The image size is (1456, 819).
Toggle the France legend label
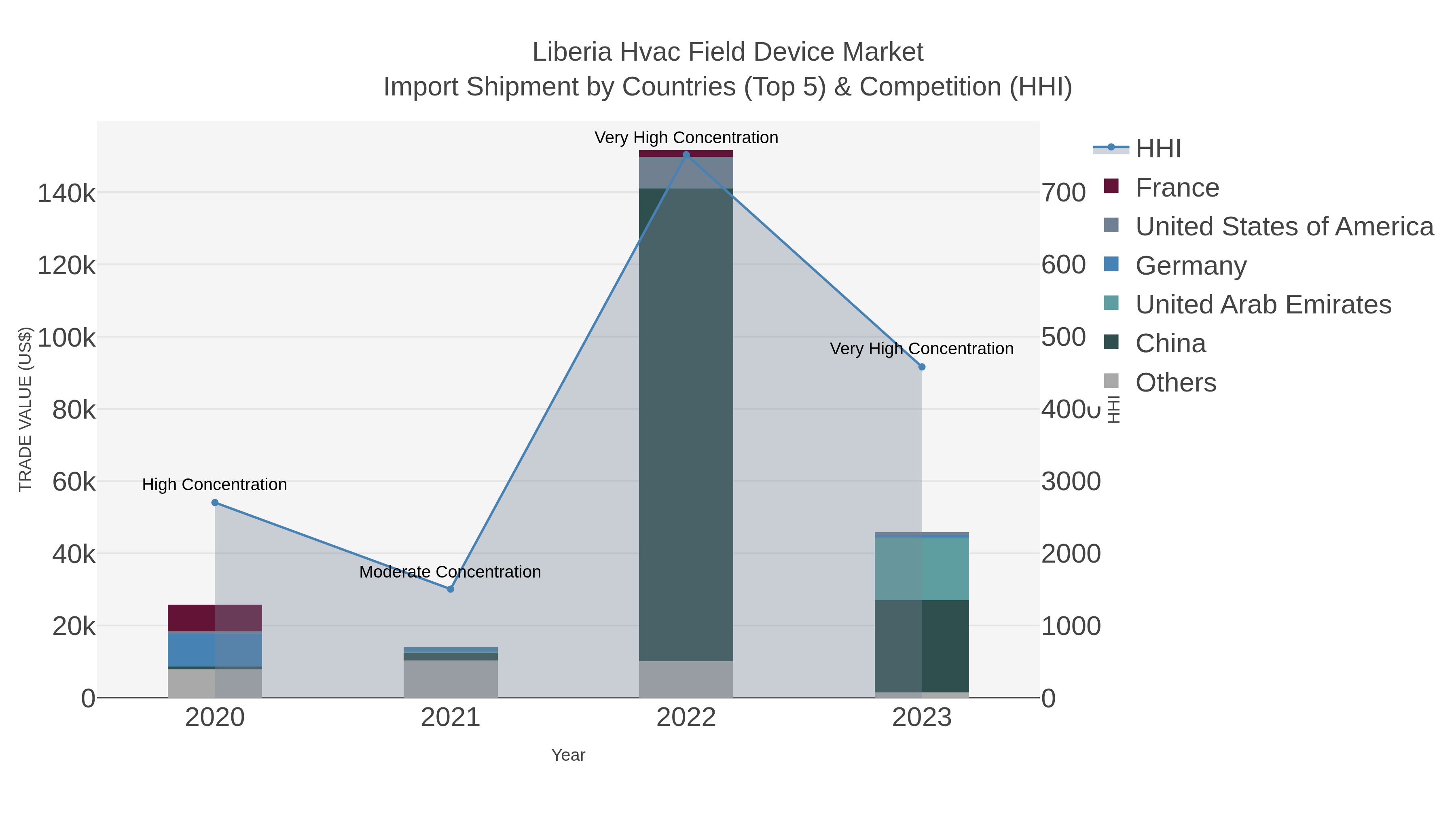click(x=1177, y=188)
